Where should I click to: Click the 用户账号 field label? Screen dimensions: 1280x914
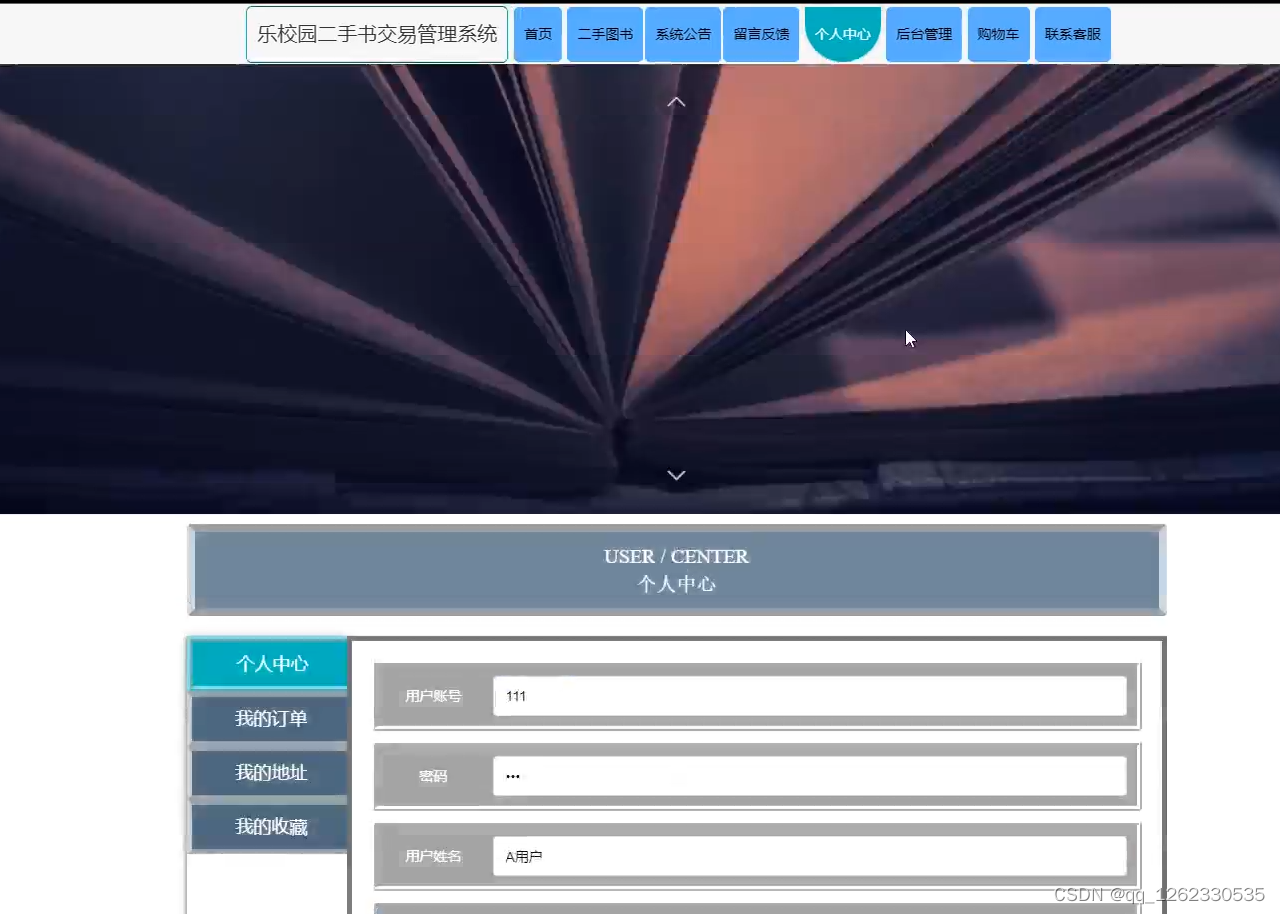click(x=433, y=696)
